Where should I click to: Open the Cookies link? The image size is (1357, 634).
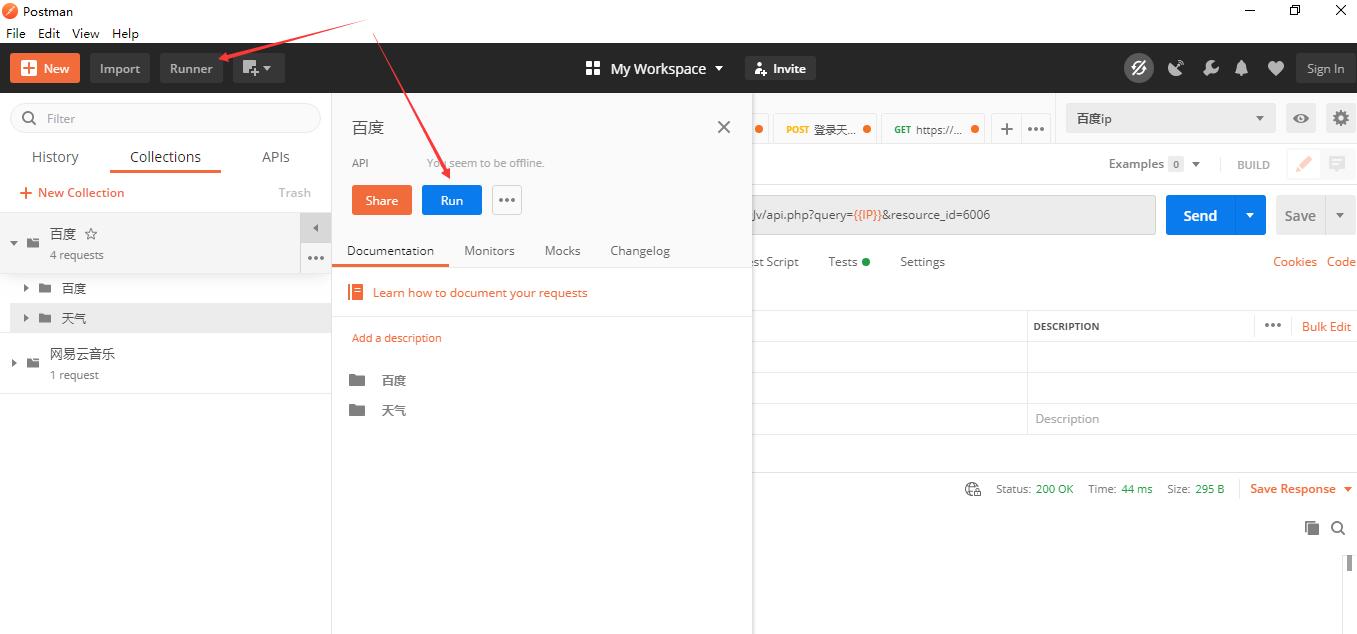(x=1294, y=262)
